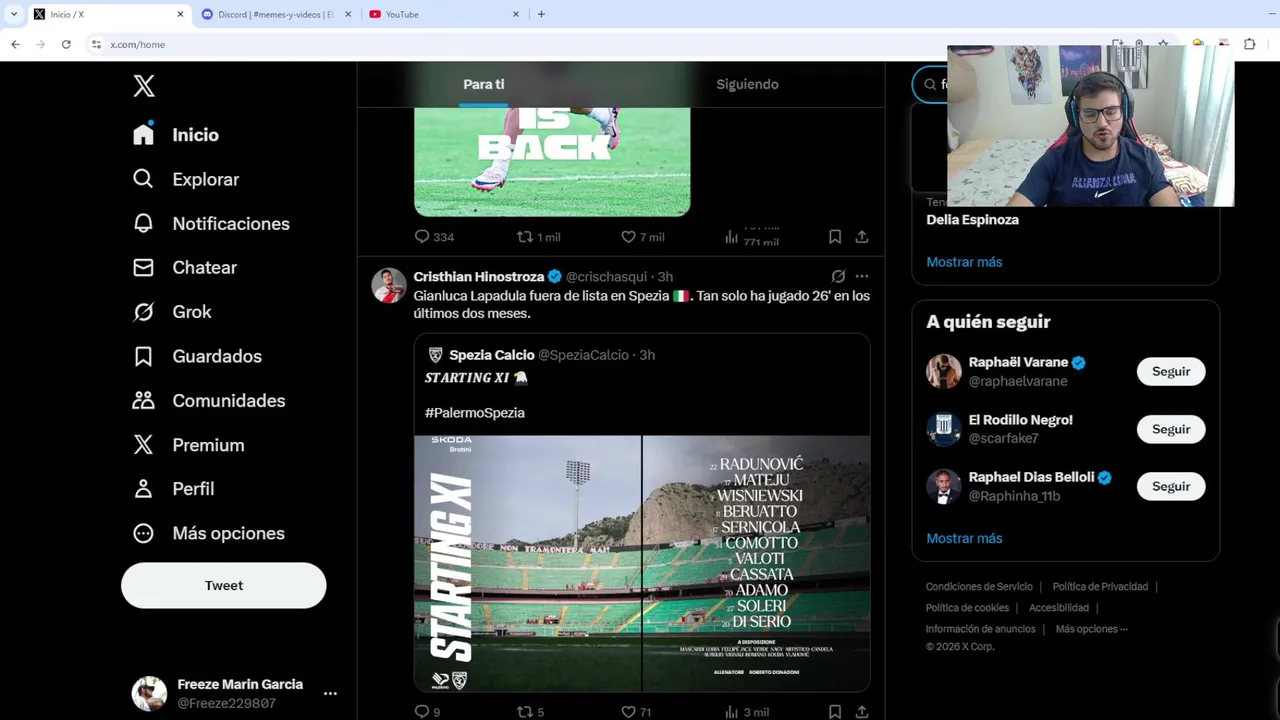
Task: Switch to the Para ti tab
Action: click(x=484, y=84)
